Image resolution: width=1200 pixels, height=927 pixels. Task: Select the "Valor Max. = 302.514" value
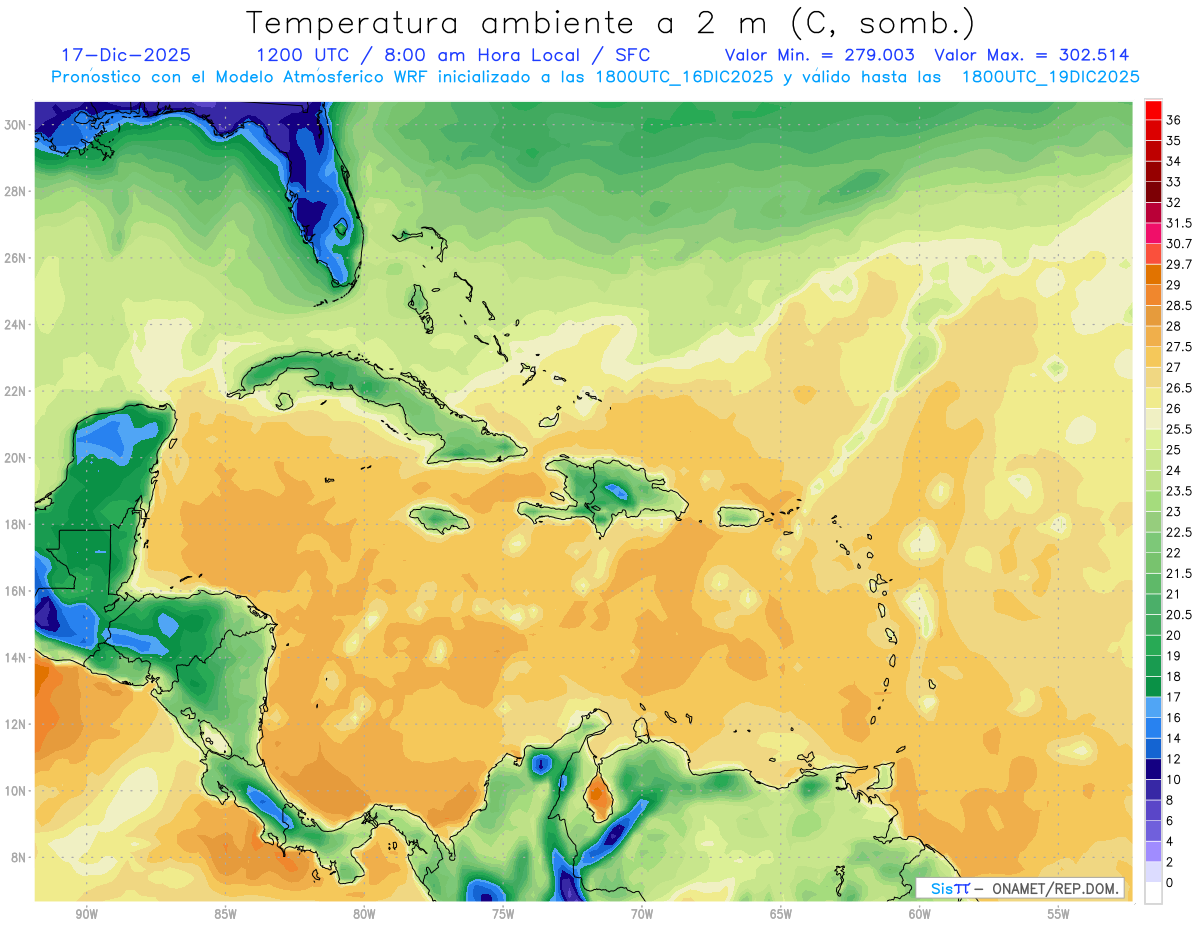click(x=1031, y=54)
